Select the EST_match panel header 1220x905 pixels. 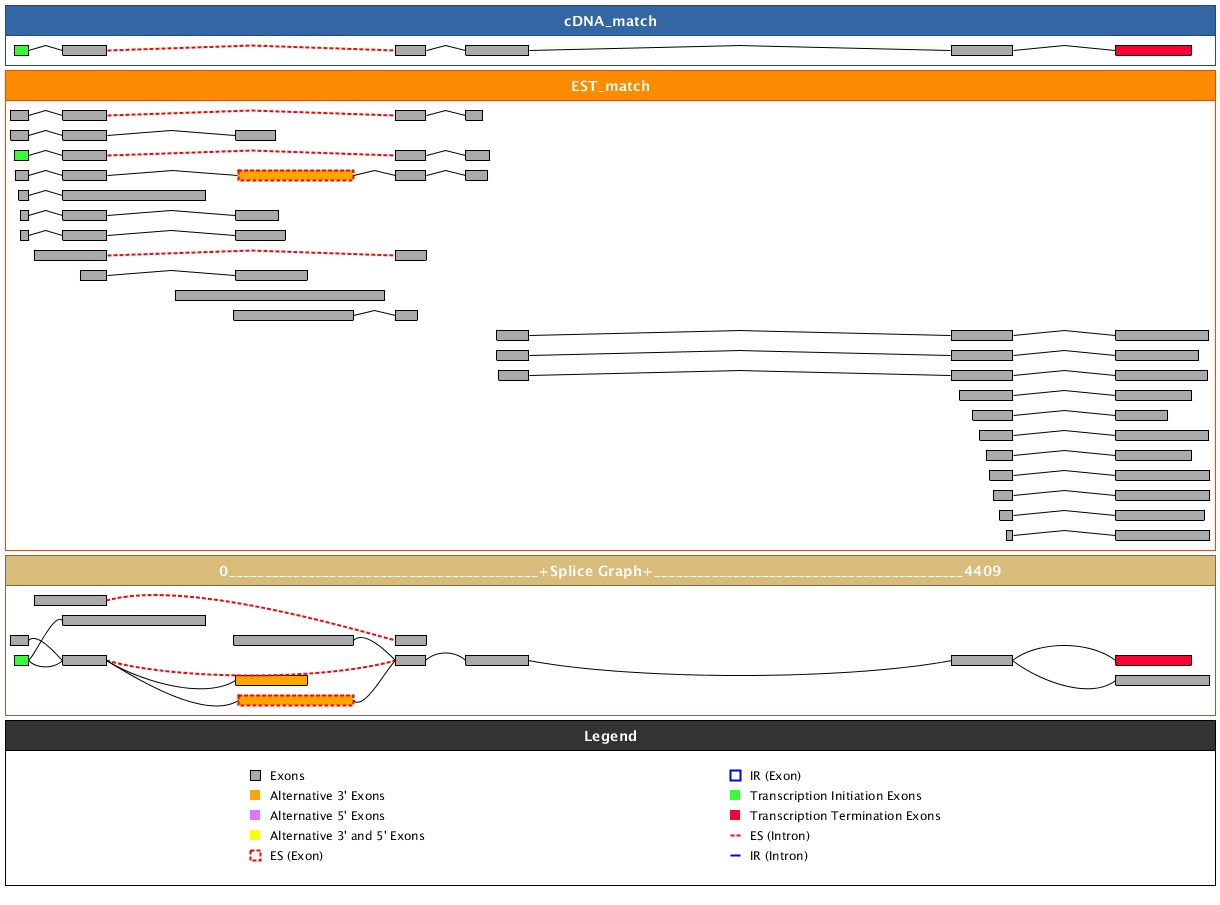(610, 86)
